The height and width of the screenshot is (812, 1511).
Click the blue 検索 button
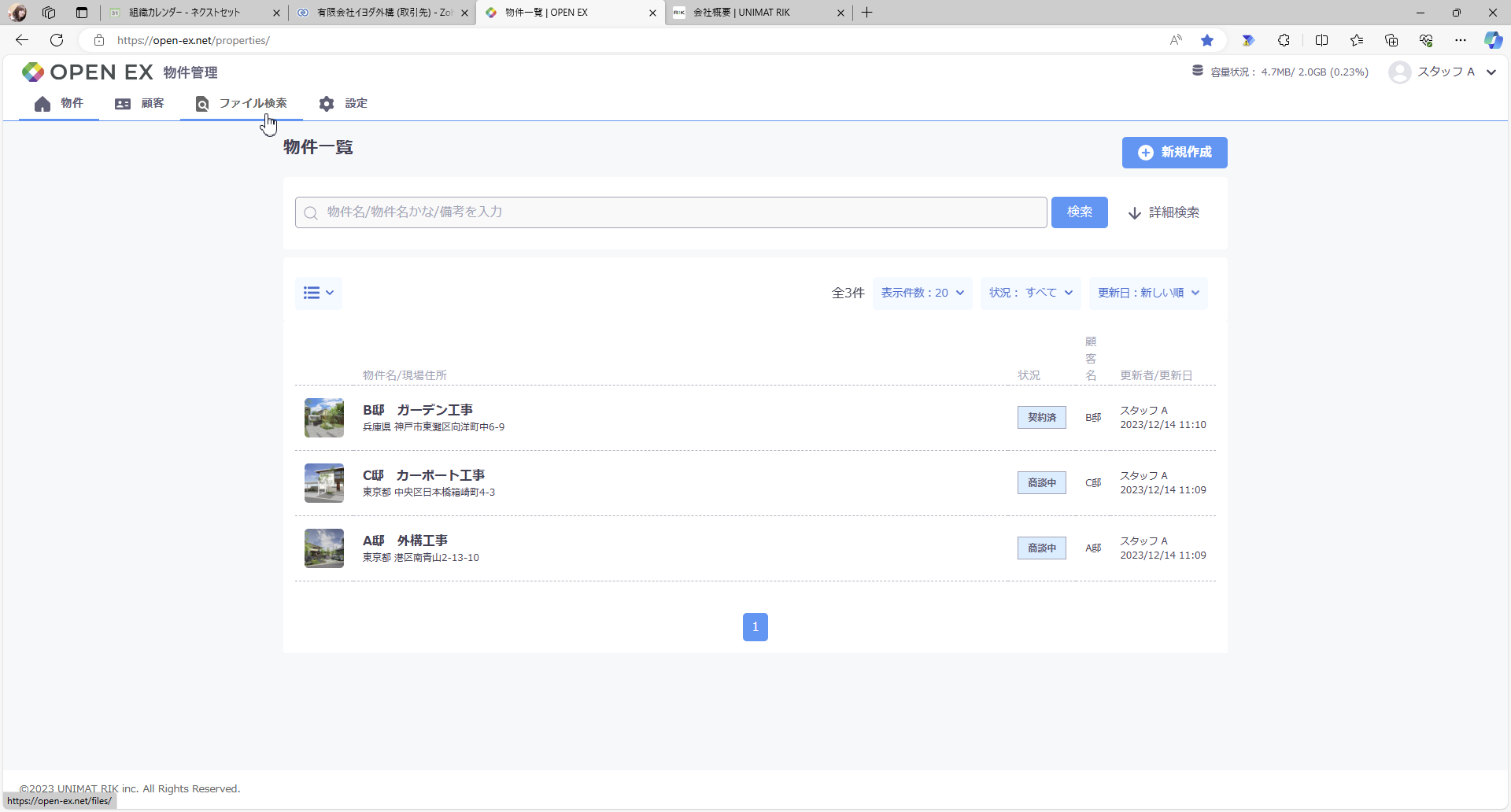click(x=1079, y=212)
